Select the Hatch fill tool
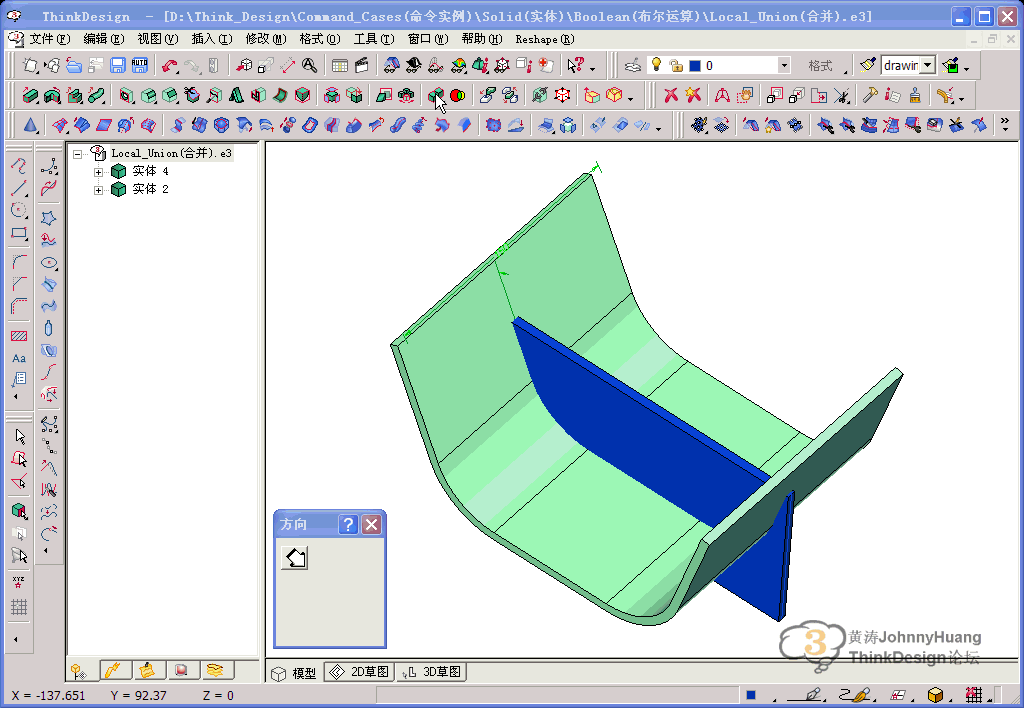The width and height of the screenshot is (1024, 708). (x=19, y=336)
